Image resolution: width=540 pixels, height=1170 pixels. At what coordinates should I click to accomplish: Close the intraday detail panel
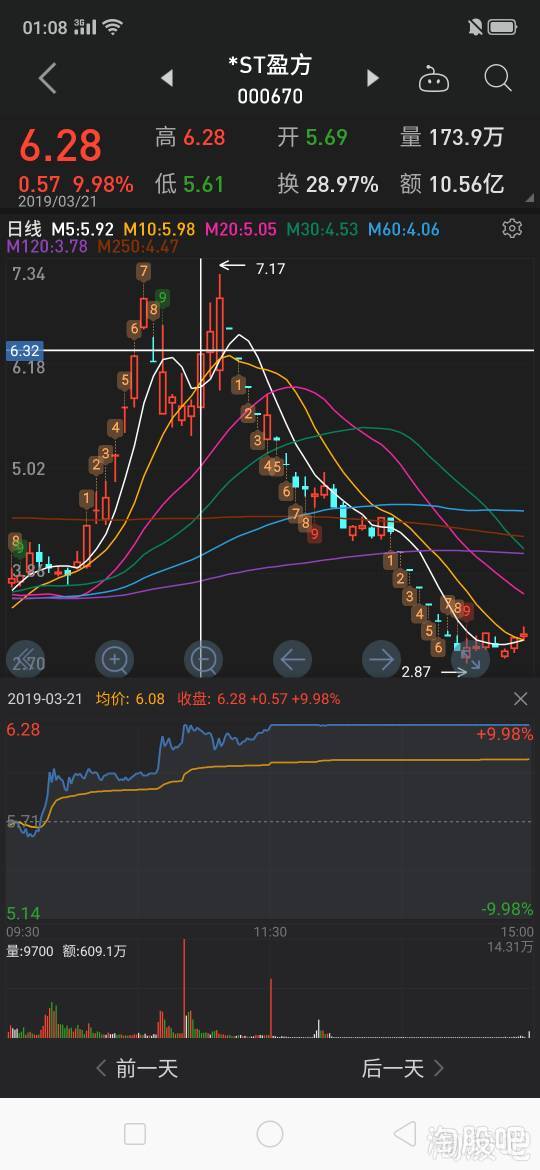(521, 699)
